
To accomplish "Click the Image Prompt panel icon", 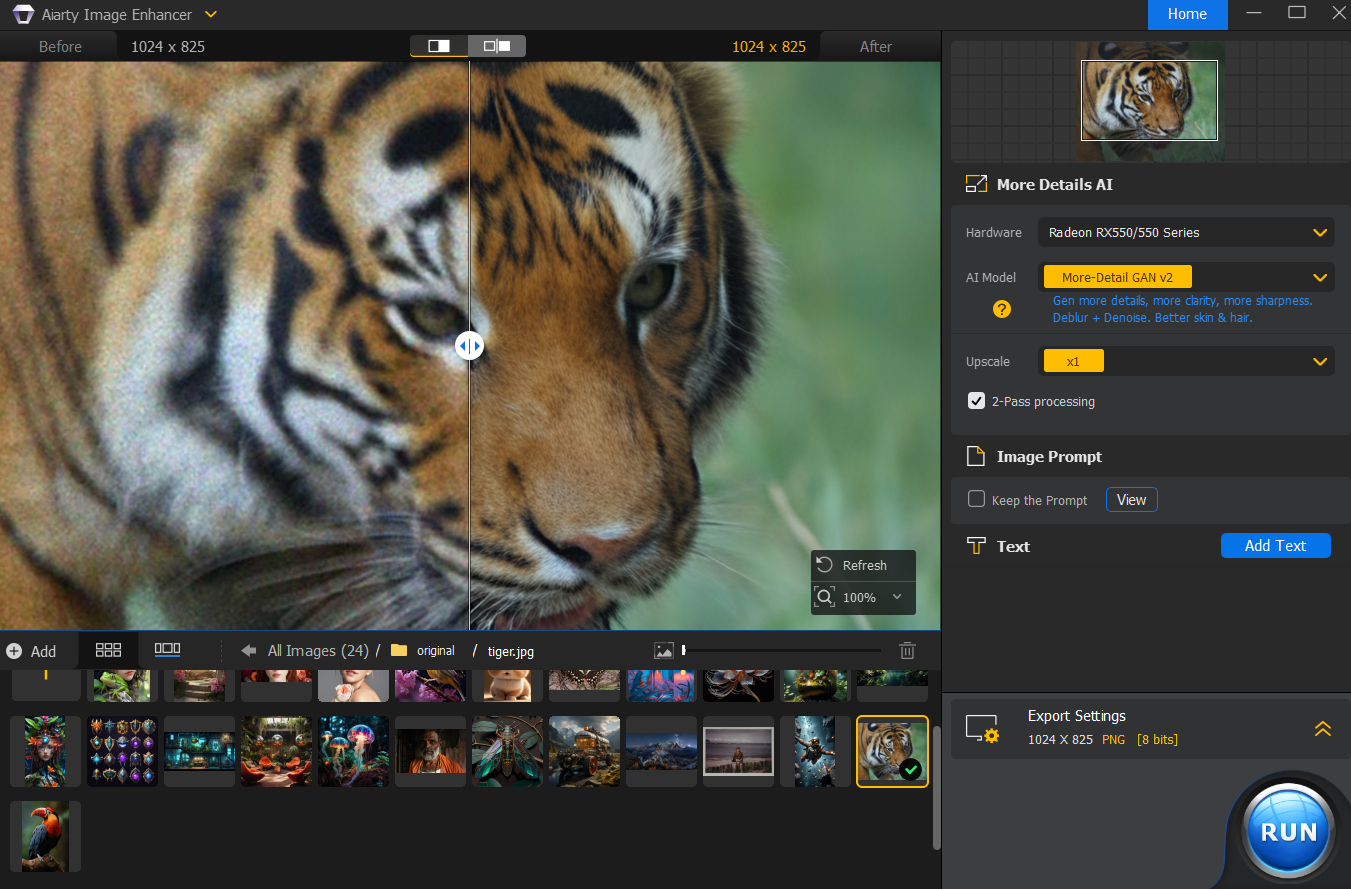I will [x=975, y=455].
